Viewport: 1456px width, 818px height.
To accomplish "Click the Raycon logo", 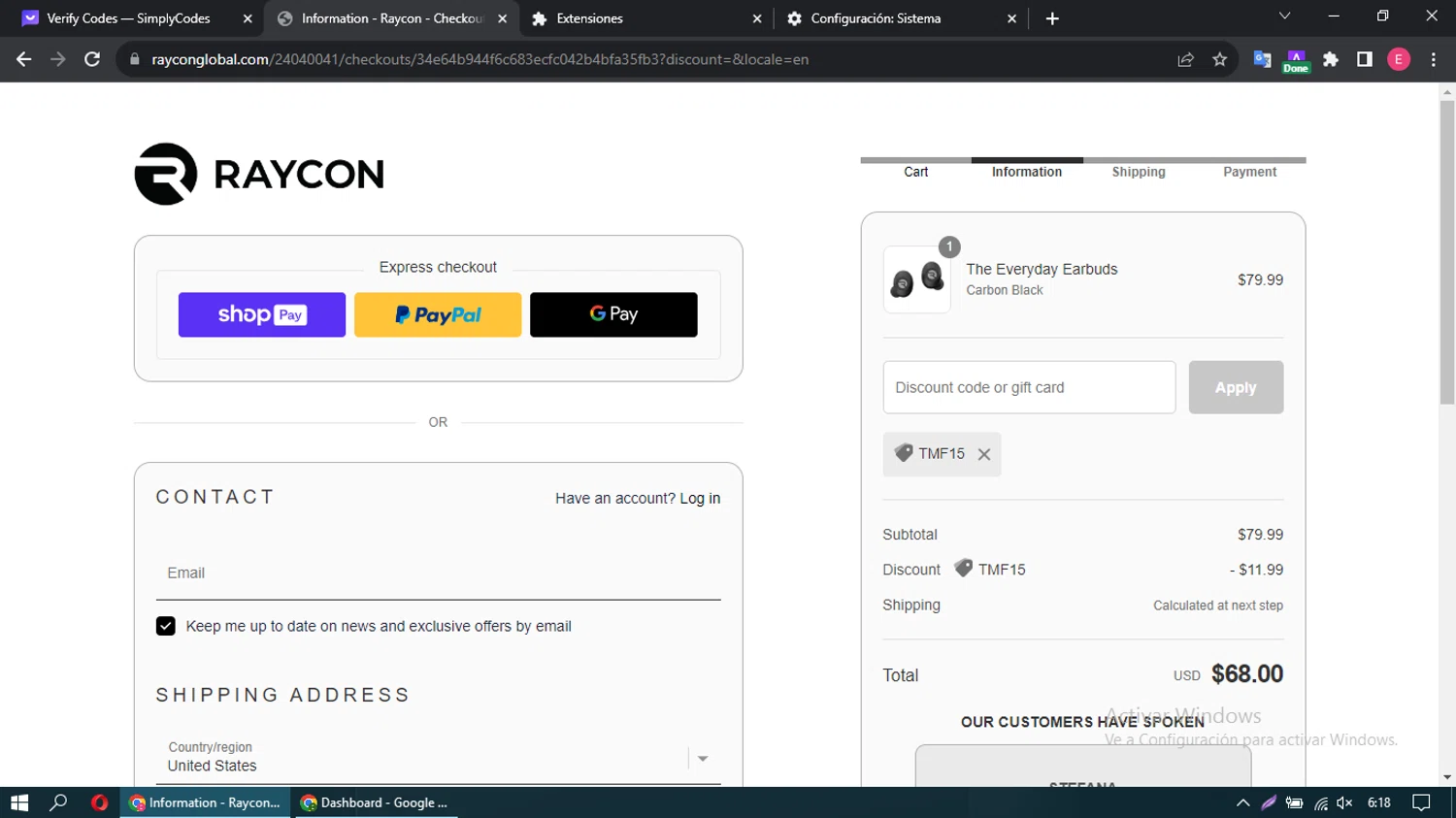I will pyautogui.click(x=259, y=174).
